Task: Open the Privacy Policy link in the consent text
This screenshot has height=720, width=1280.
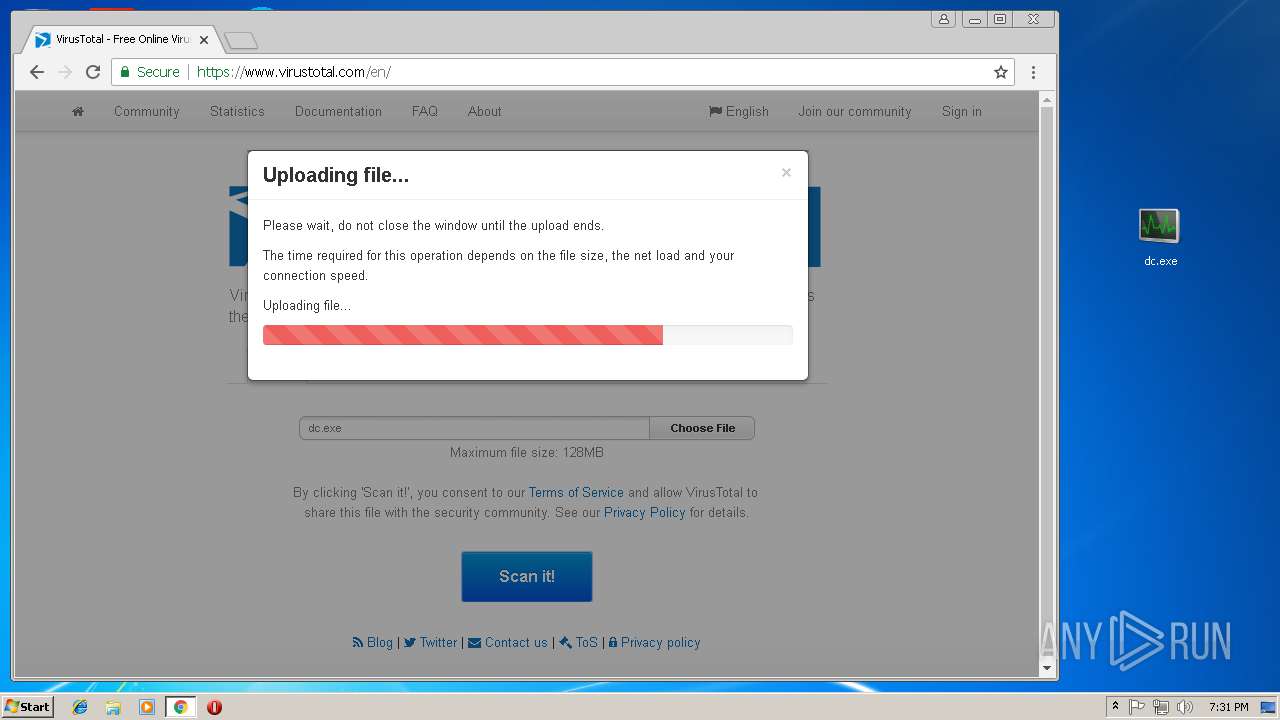Action: coord(644,512)
